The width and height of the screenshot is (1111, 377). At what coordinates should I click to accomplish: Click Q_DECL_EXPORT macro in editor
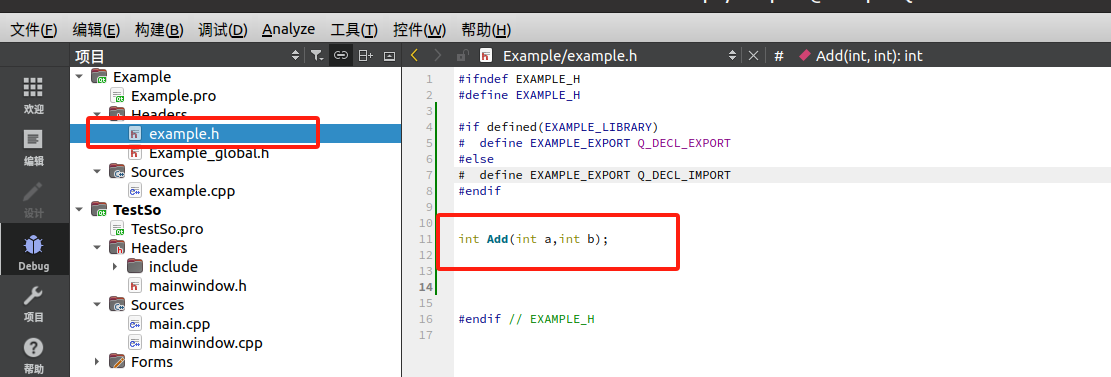(x=684, y=143)
